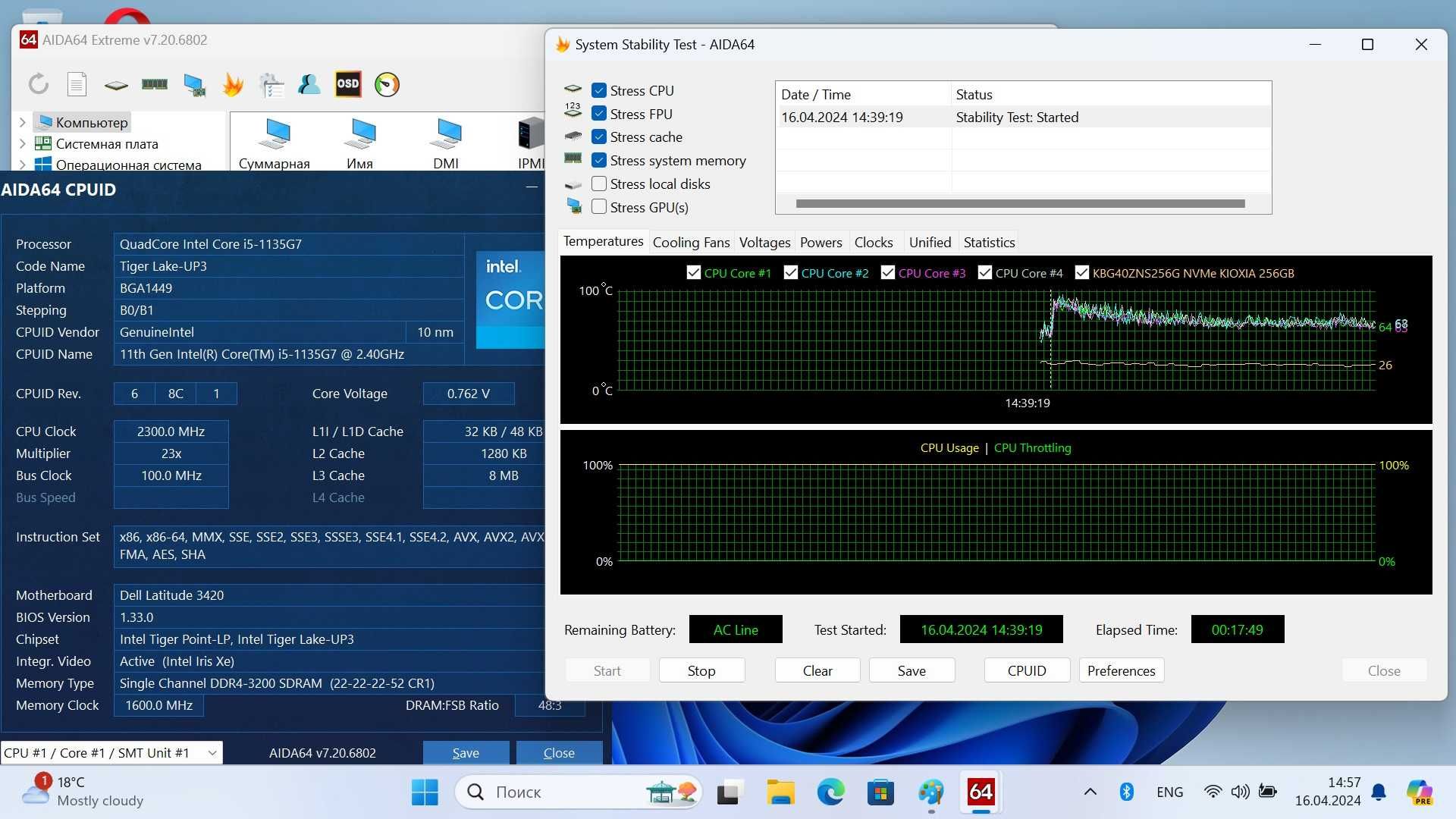The width and height of the screenshot is (1456, 819).
Task: Click the Bluetooth tray icon
Action: point(1127,792)
